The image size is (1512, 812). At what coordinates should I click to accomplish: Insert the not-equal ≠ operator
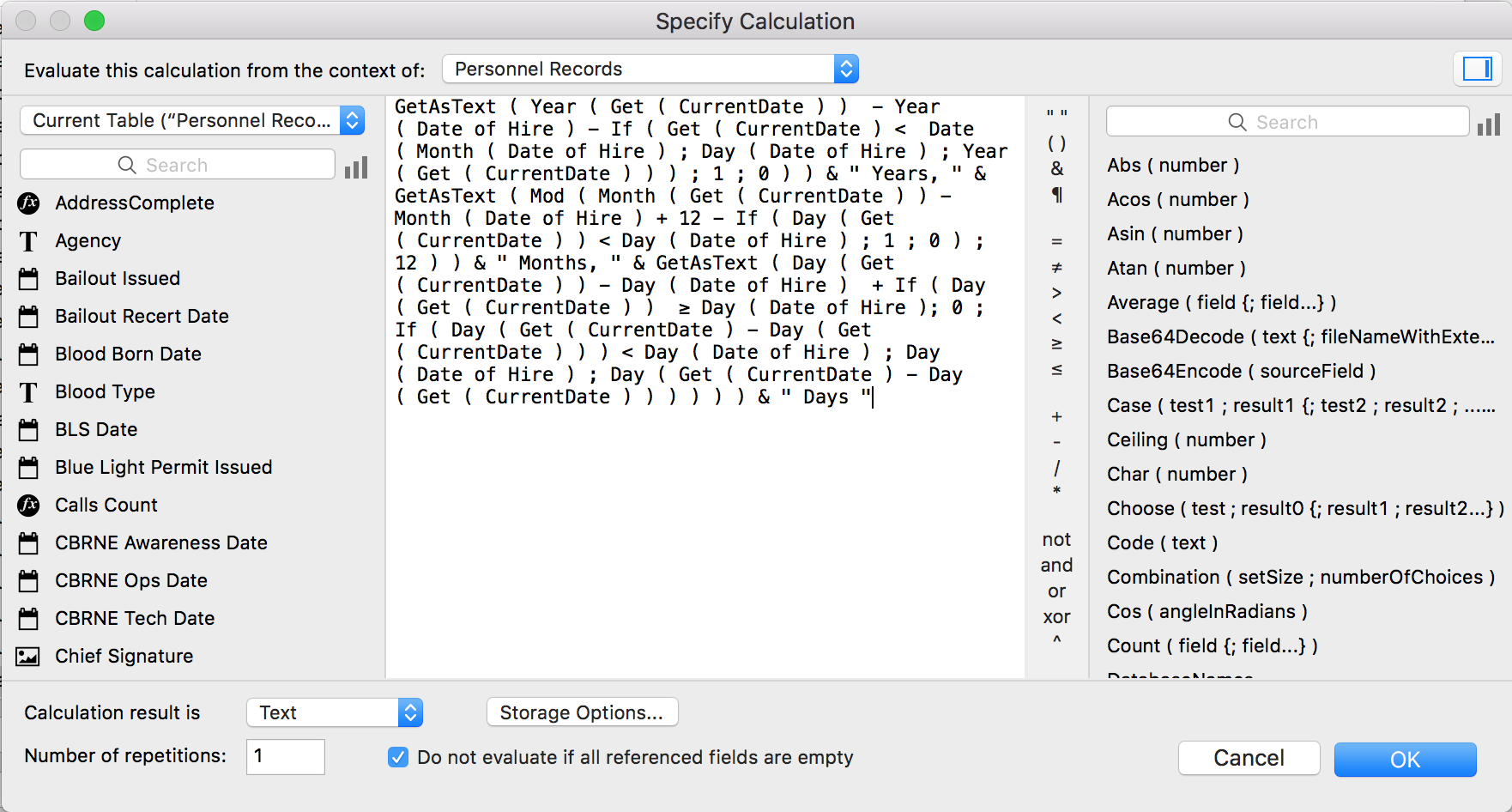click(1057, 268)
